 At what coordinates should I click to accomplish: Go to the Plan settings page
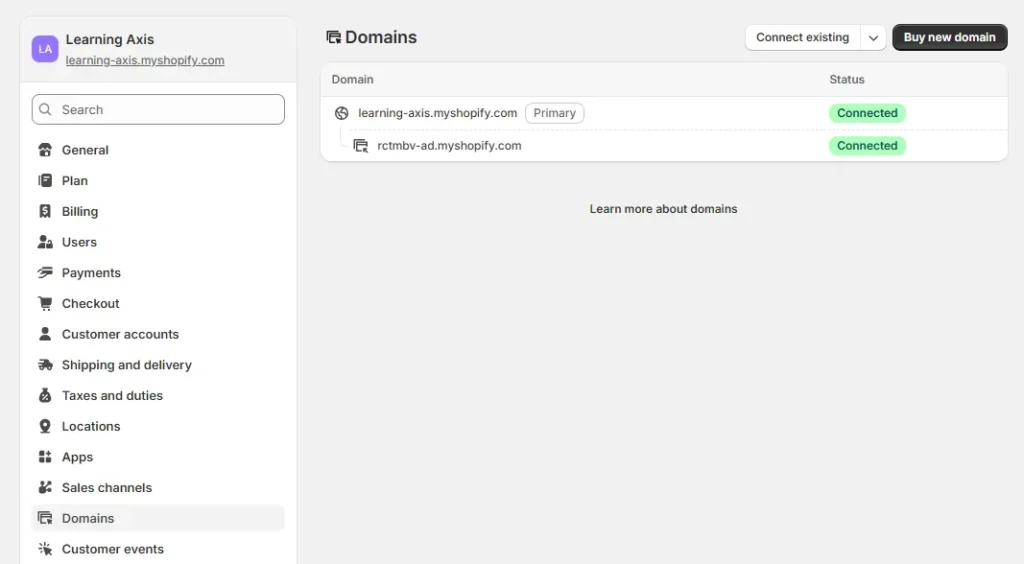click(158, 181)
